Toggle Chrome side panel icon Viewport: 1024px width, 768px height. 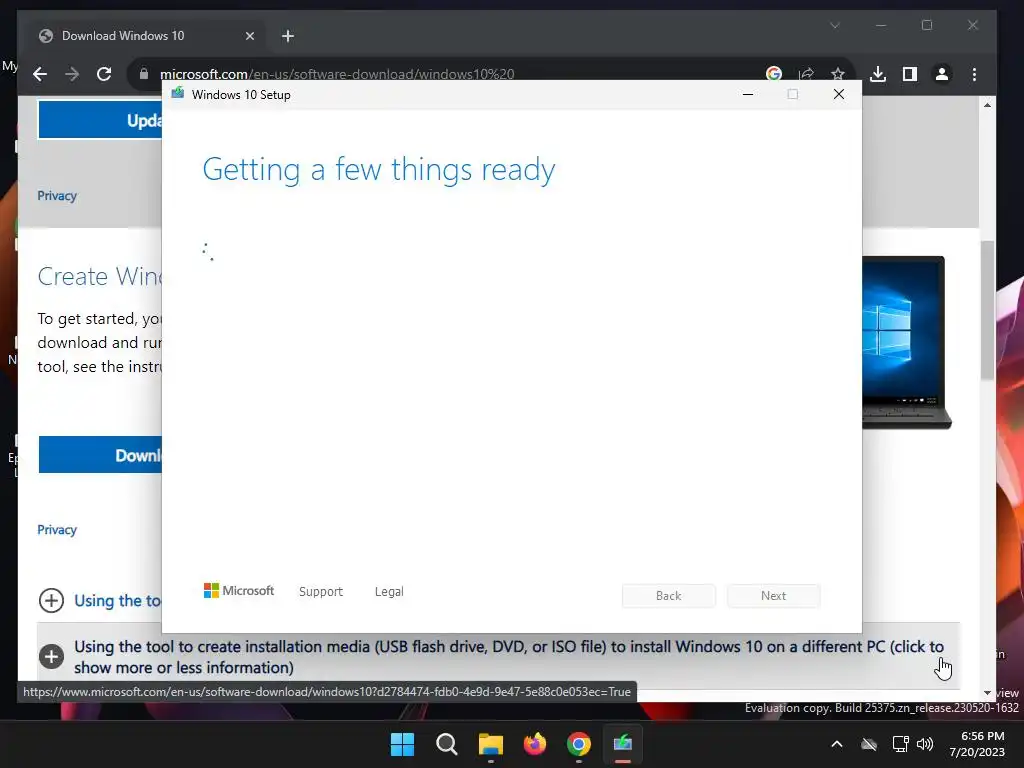tap(910, 74)
